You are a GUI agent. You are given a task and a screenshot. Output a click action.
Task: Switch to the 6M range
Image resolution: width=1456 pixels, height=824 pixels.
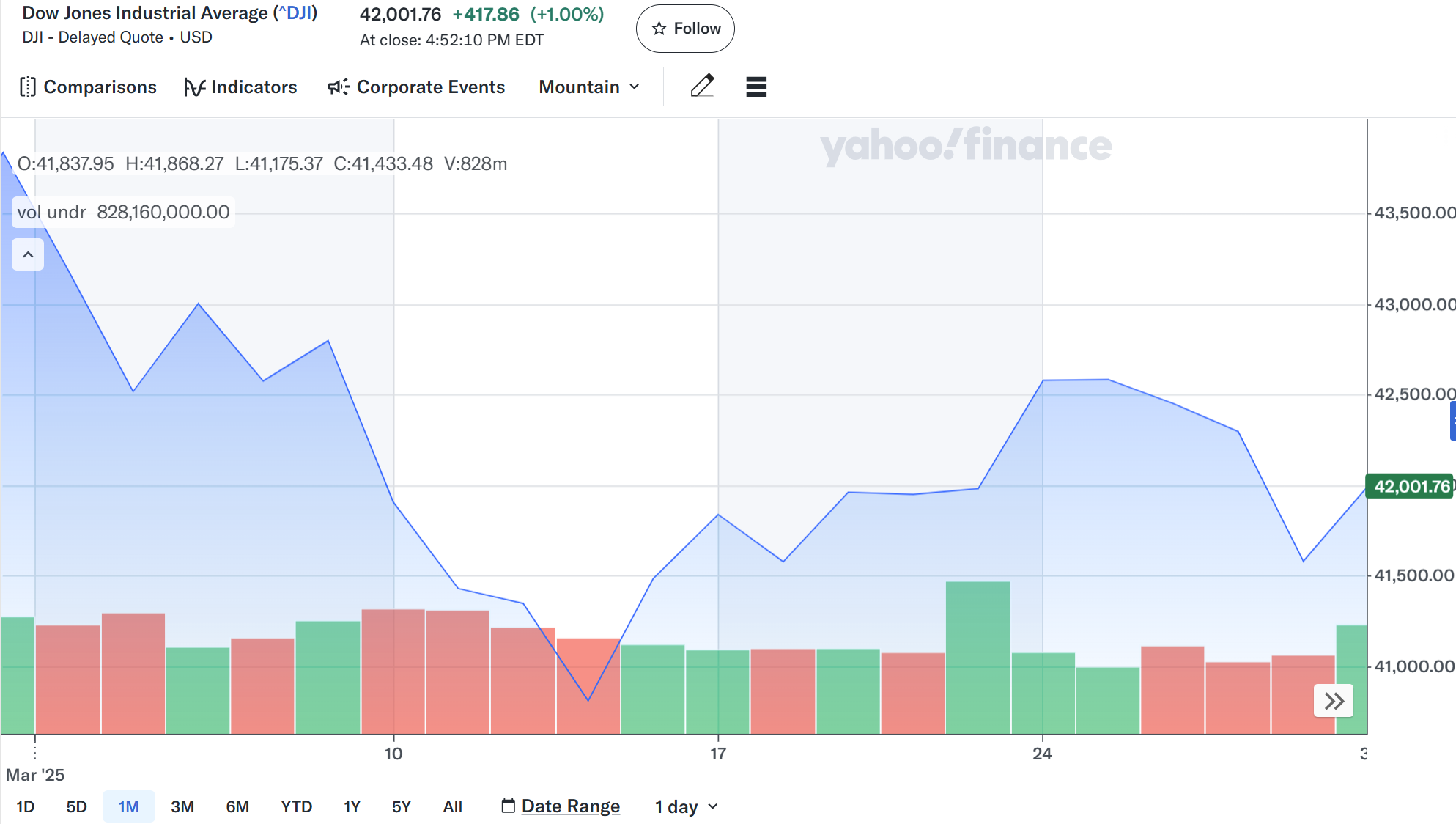[237, 806]
